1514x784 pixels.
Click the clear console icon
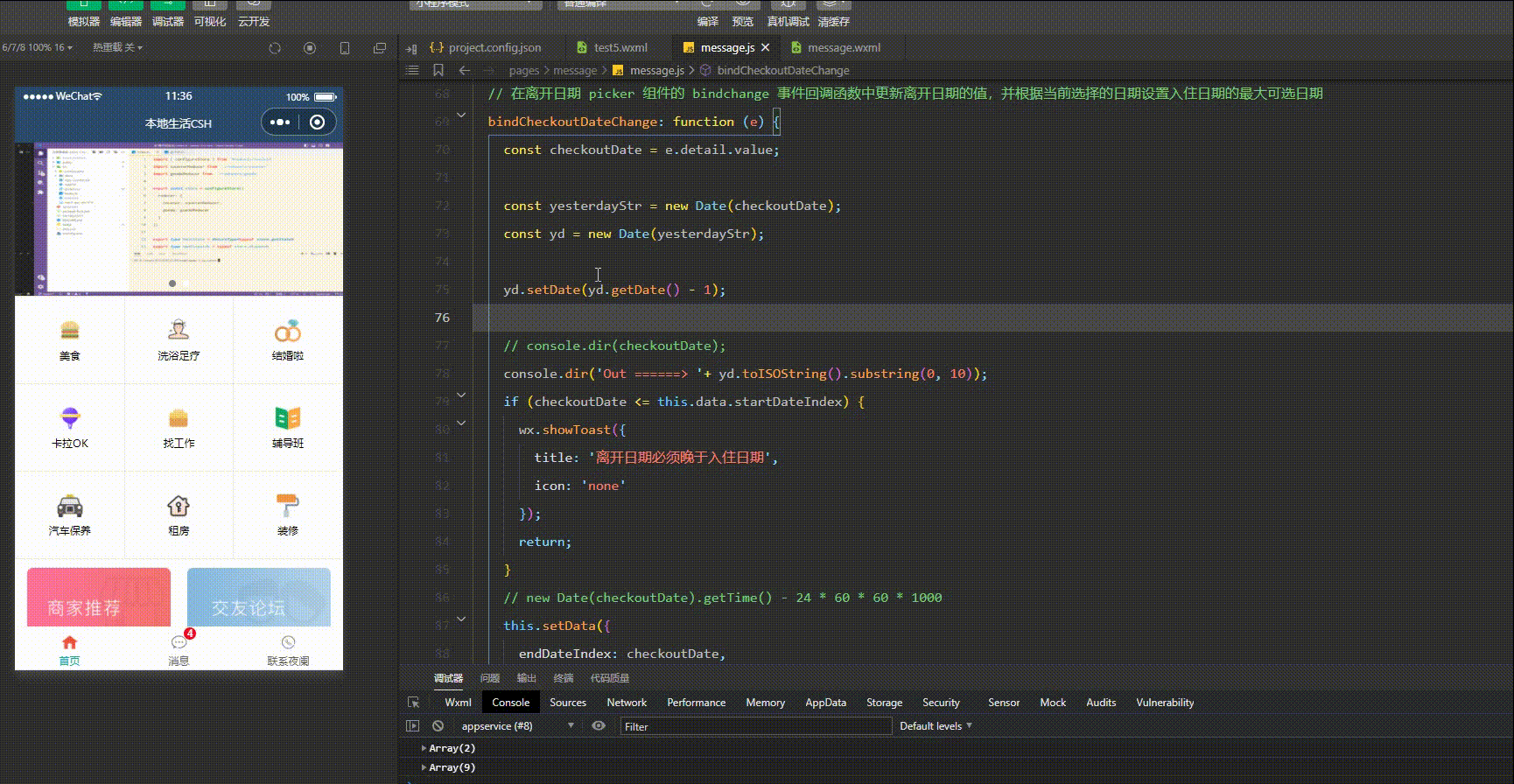(x=438, y=726)
